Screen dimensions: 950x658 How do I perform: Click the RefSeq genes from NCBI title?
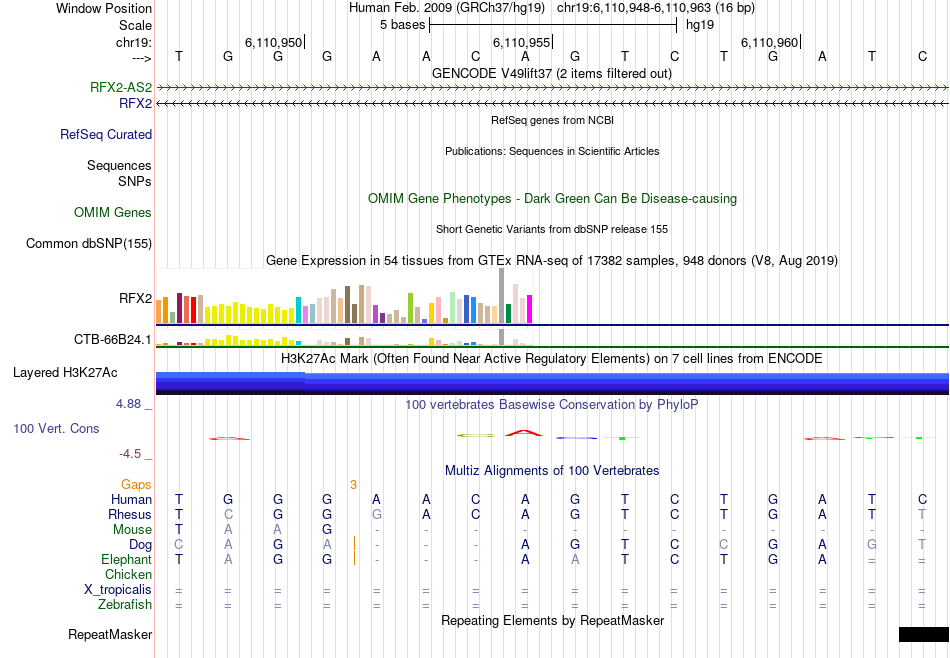(x=552, y=120)
